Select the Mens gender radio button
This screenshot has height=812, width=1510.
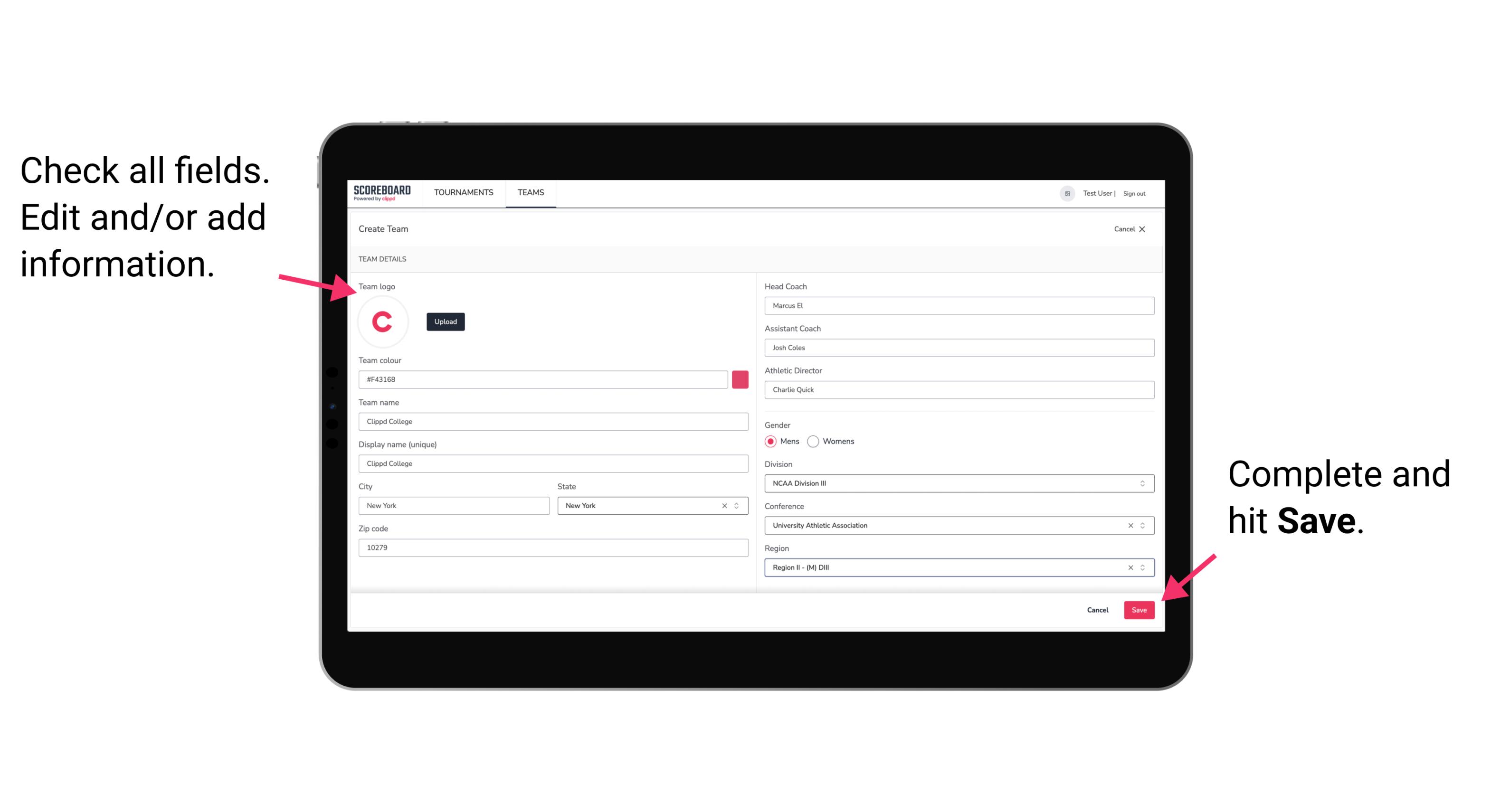pyautogui.click(x=771, y=441)
